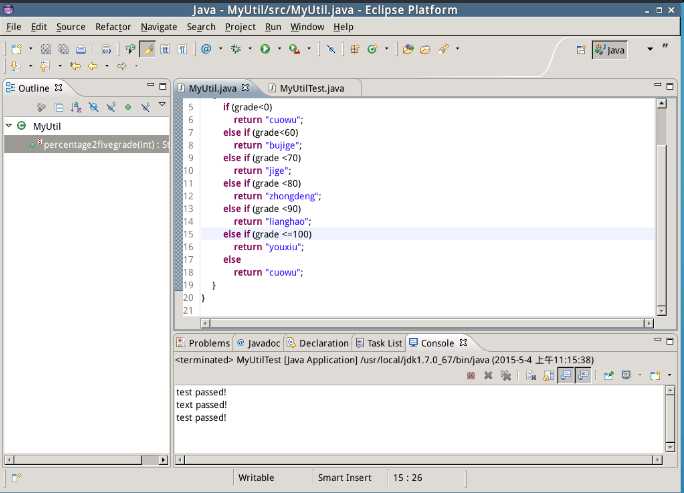Click the Collapse All icon in Outline toolbar
Image resolution: width=684 pixels, height=493 pixels.
pyautogui.click(x=59, y=107)
